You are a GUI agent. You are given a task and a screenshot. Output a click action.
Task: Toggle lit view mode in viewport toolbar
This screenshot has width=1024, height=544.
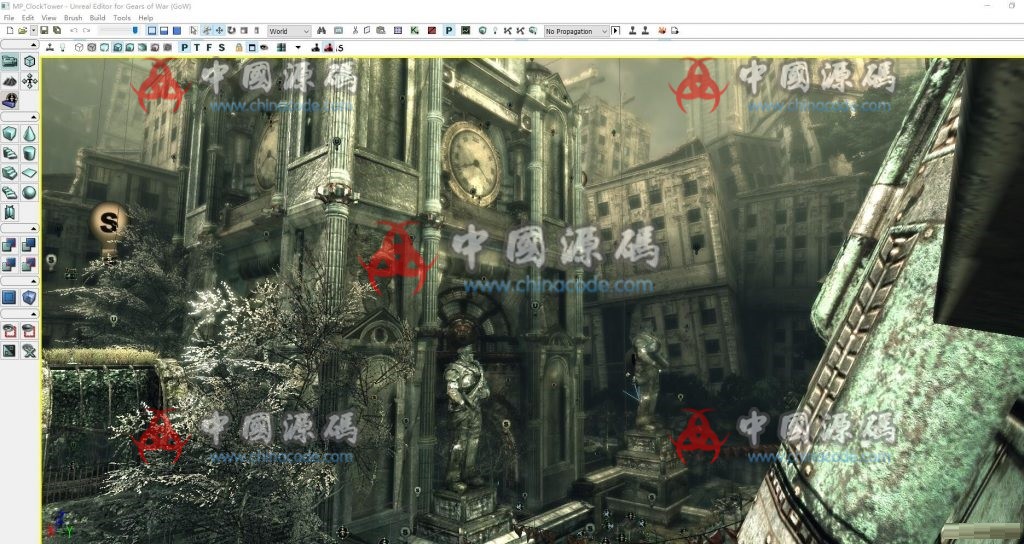pos(118,47)
